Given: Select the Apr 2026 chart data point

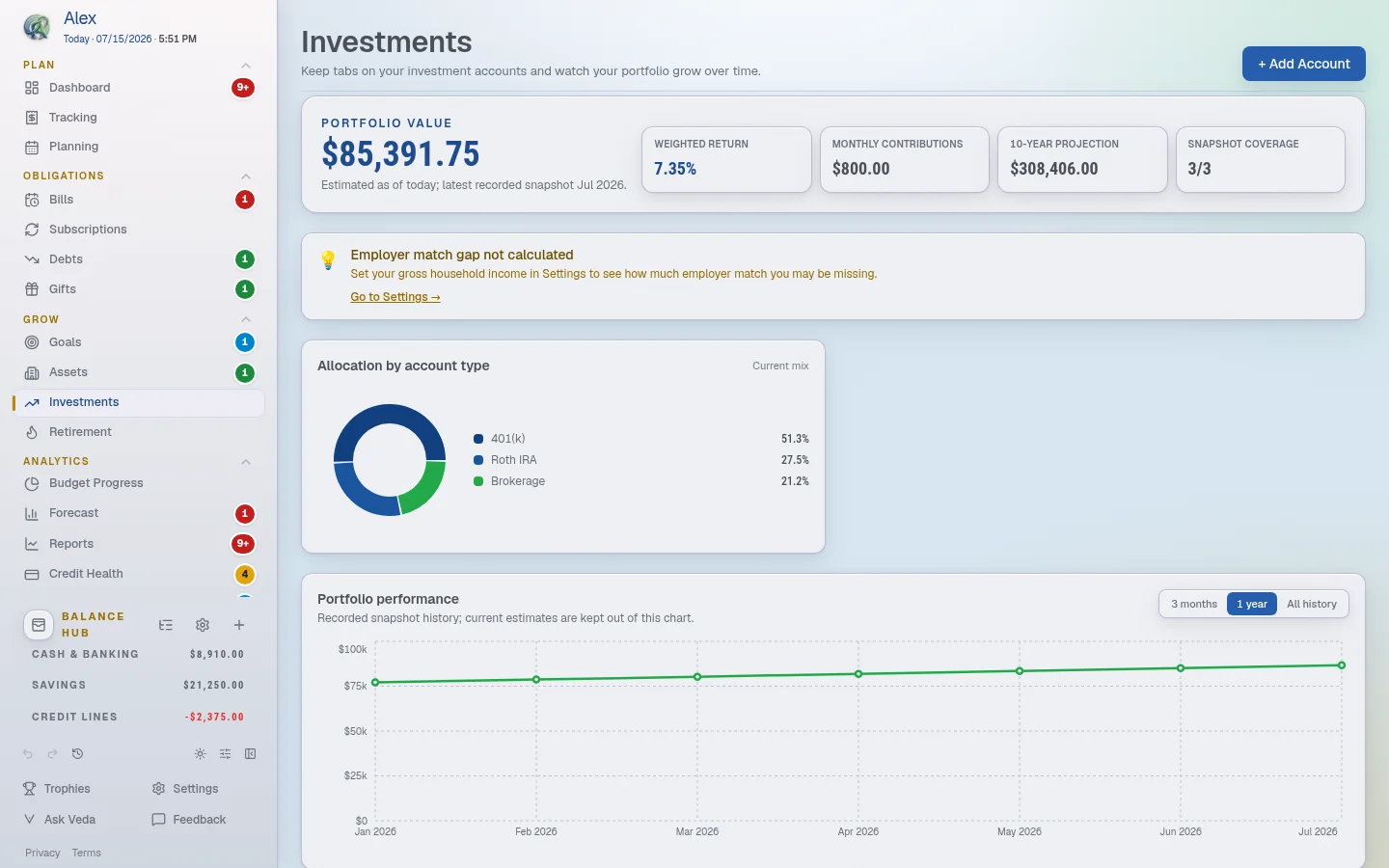Looking at the screenshot, I should click(x=858, y=674).
